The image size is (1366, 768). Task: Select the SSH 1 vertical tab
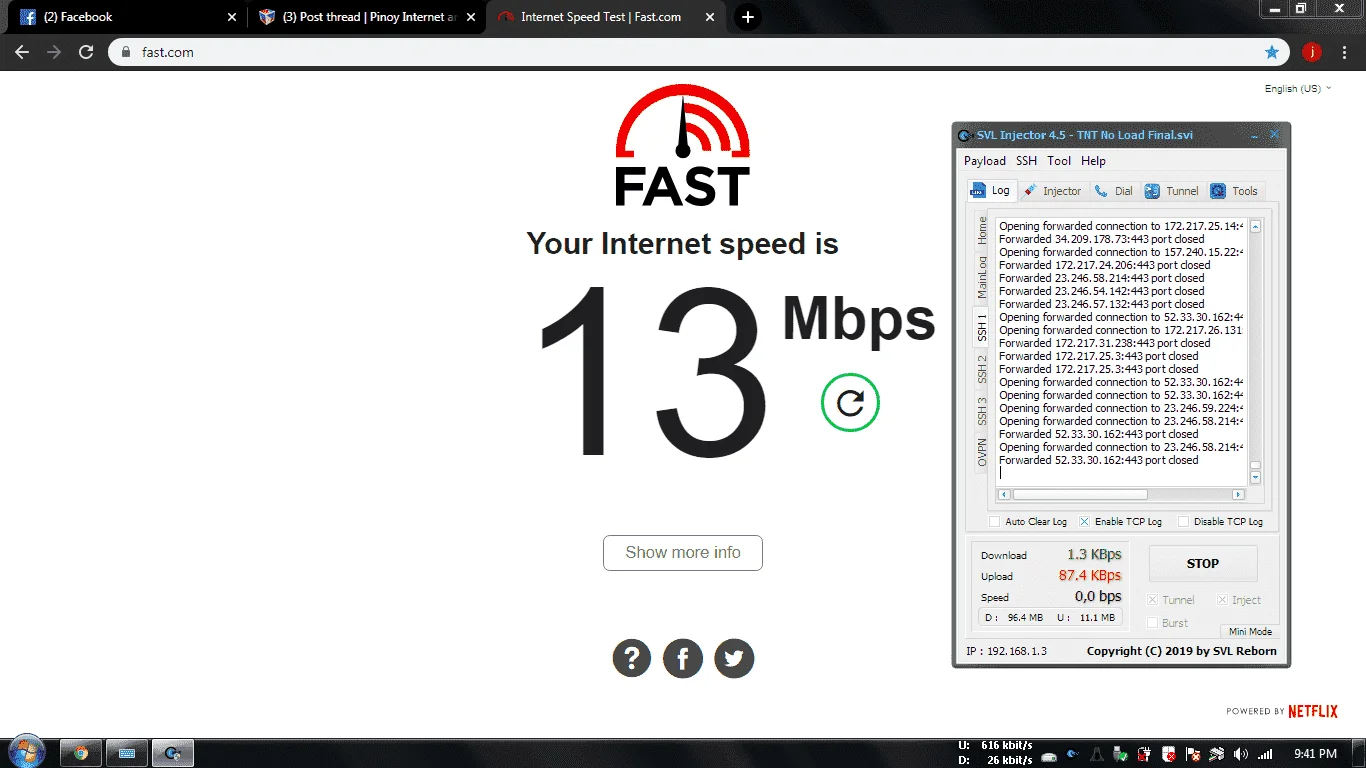(982, 325)
